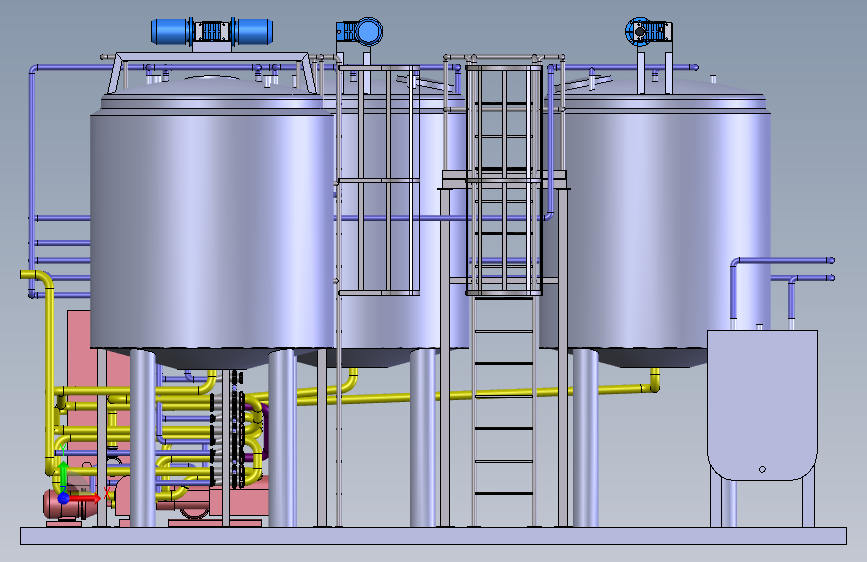This screenshot has height=562, width=867.
Task: Pick the small rectangular vessel on the far right
Action: [x=762, y=405]
